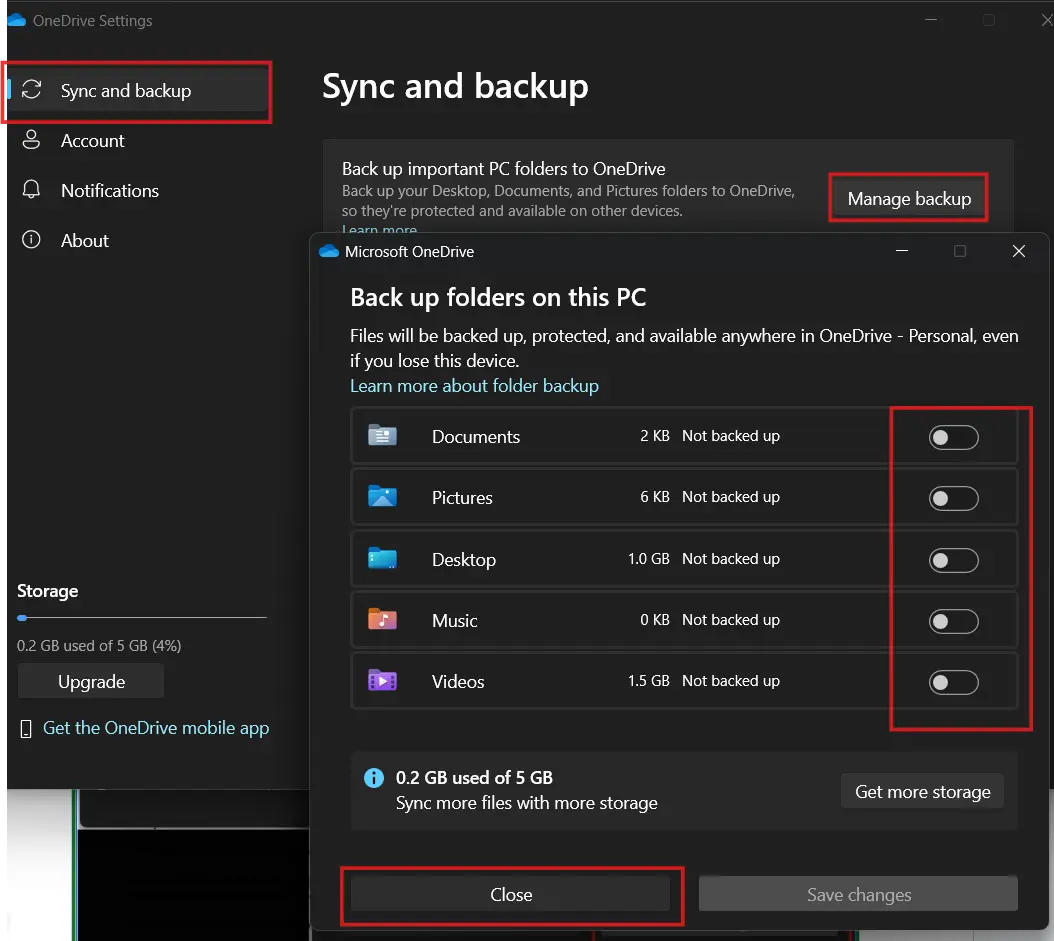Turn on Pictures folder backup toggle
The width and height of the screenshot is (1054, 941).
(x=953, y=498)
